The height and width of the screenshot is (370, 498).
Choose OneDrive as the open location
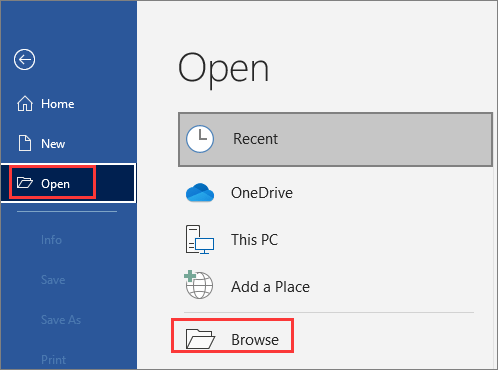pos(262,193)
